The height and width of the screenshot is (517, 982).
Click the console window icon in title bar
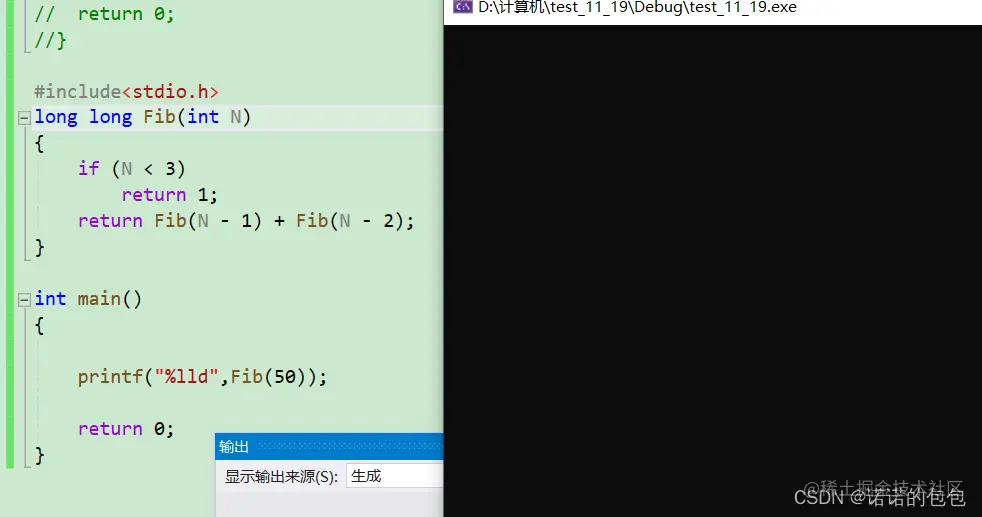463,7
